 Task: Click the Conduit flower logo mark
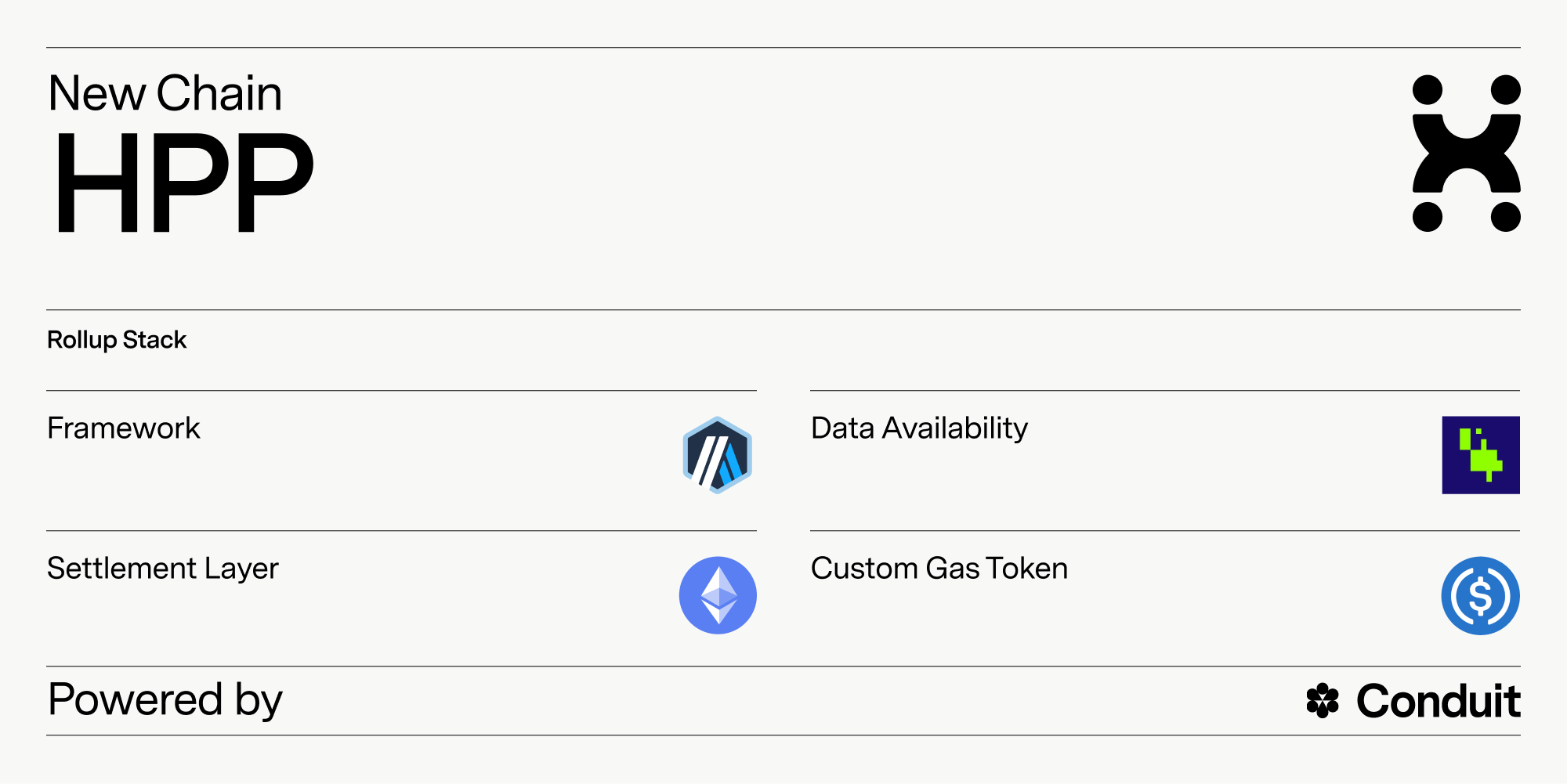(1323, 700)
